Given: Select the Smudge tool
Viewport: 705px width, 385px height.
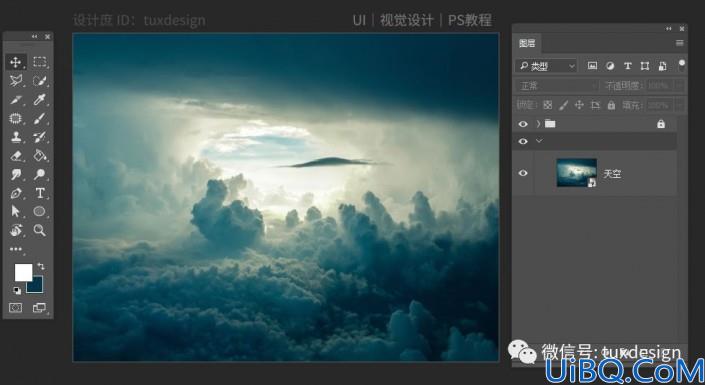Looking at the screenshot, I should [16, 175].
